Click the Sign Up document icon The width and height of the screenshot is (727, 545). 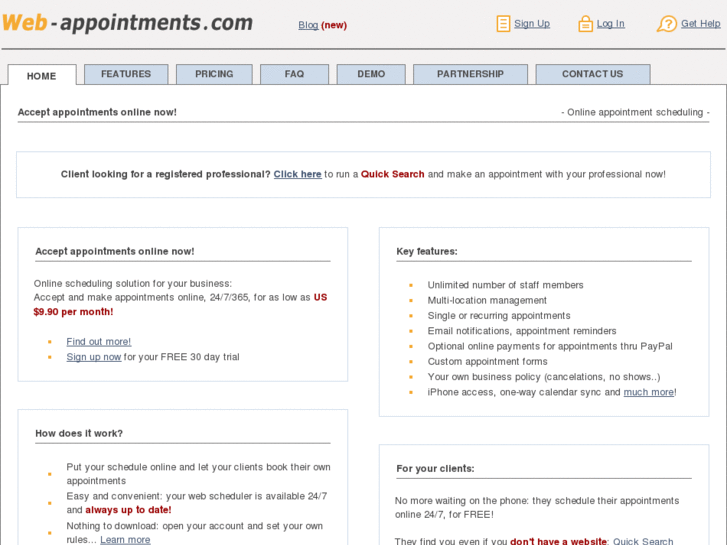pos(503,24)
